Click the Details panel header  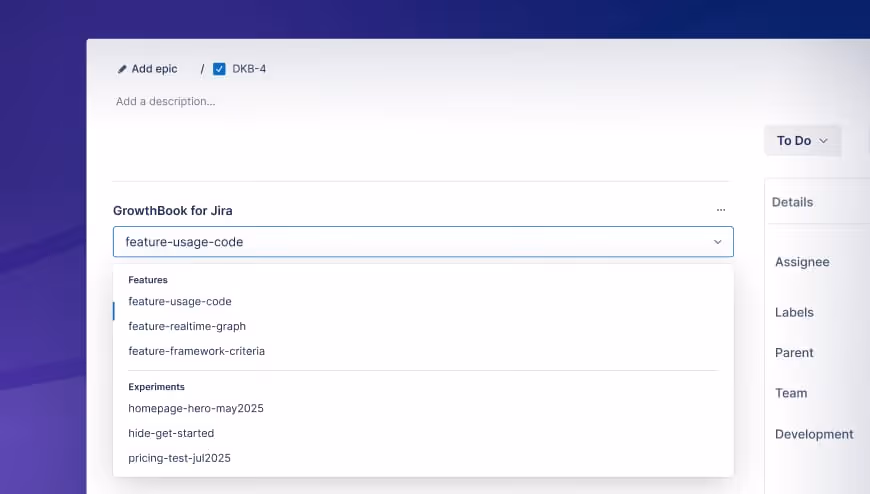coord(792,202)
